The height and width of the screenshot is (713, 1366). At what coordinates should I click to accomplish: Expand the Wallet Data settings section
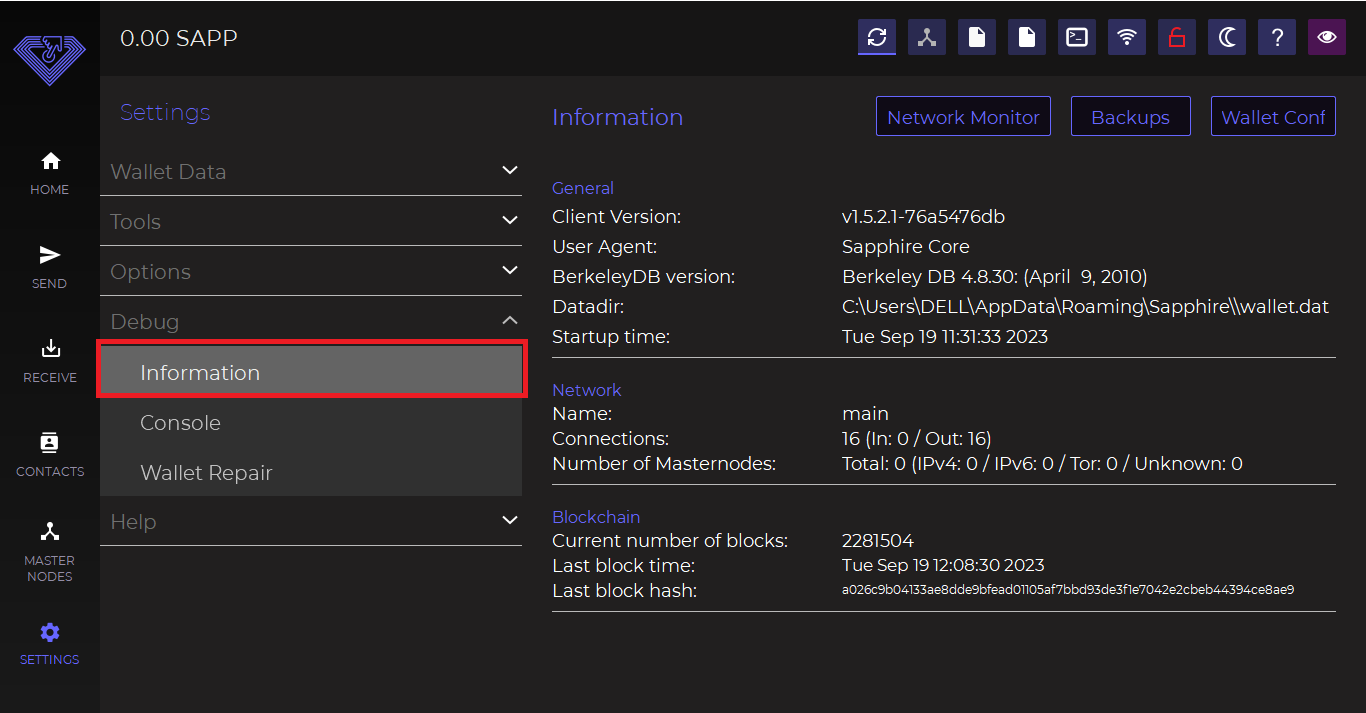coord(311,171)
